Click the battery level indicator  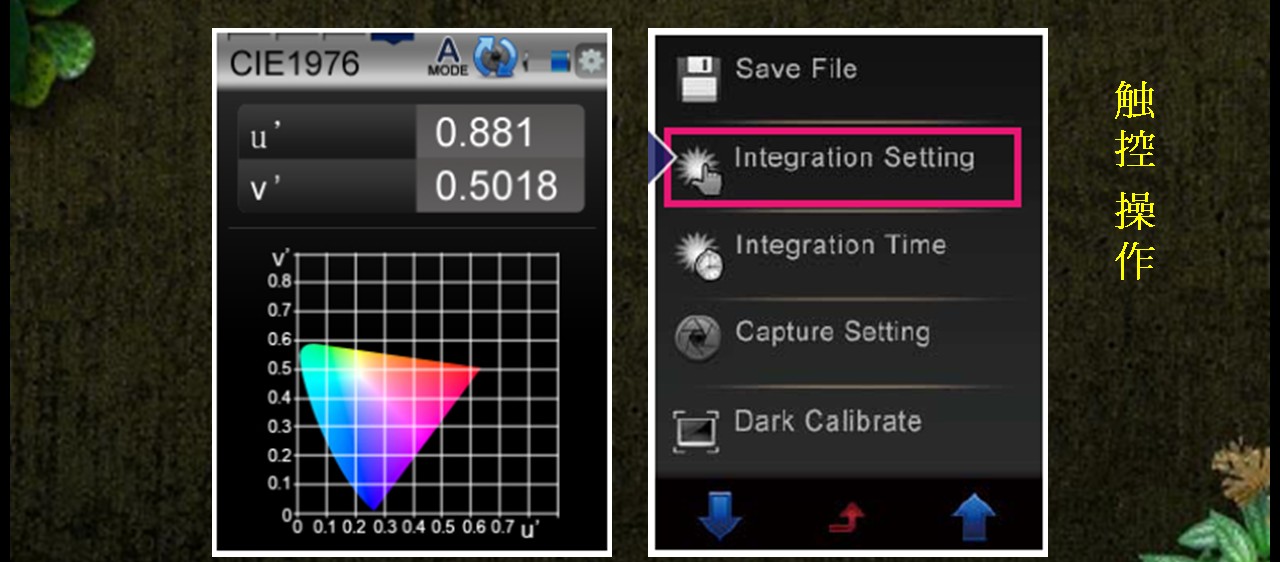pyautogui.click(x=561, y=63)
